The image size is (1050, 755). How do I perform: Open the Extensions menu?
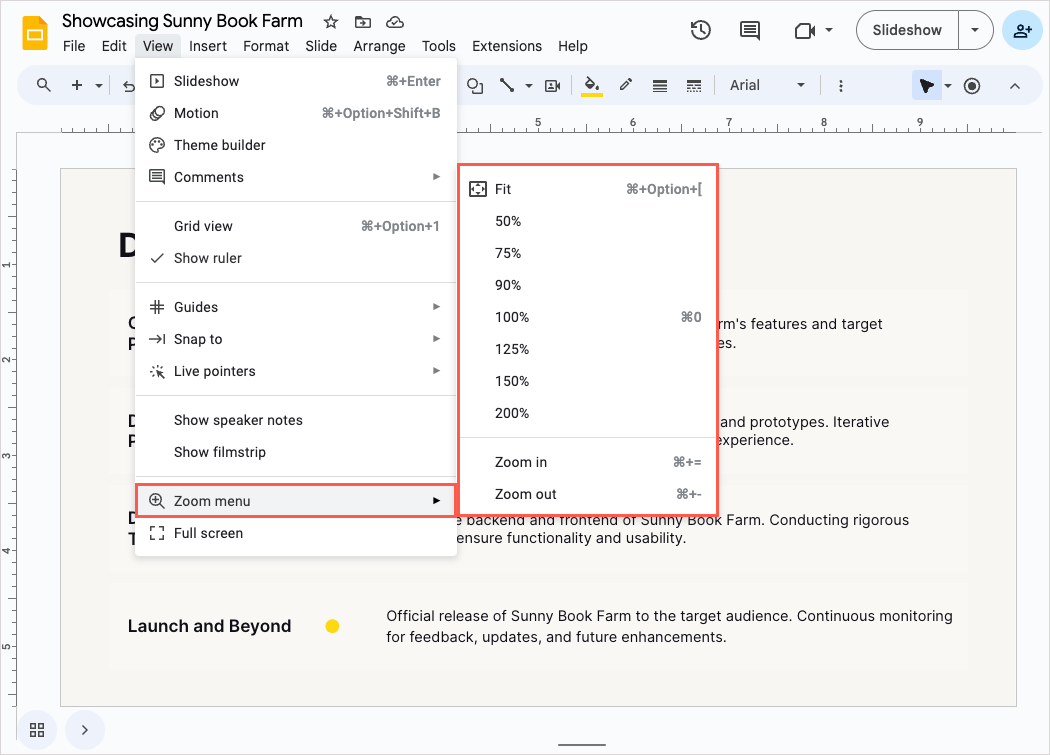507,46
